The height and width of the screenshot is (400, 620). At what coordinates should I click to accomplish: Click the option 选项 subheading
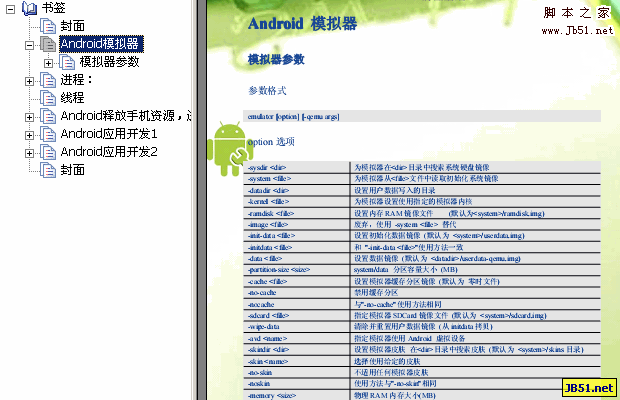pyautogui.click(x=271, y=142)
